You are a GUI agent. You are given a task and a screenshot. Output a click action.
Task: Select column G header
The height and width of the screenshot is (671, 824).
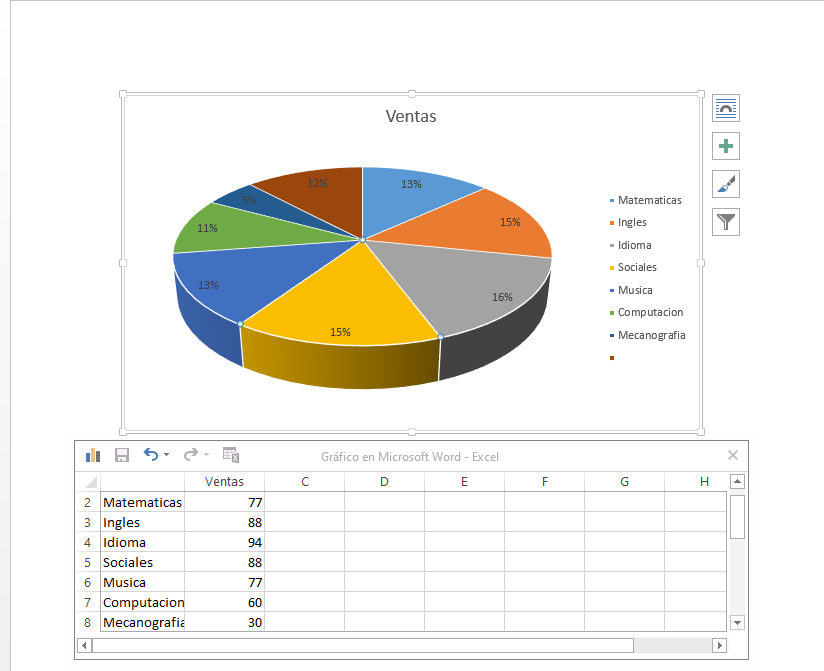624,482
